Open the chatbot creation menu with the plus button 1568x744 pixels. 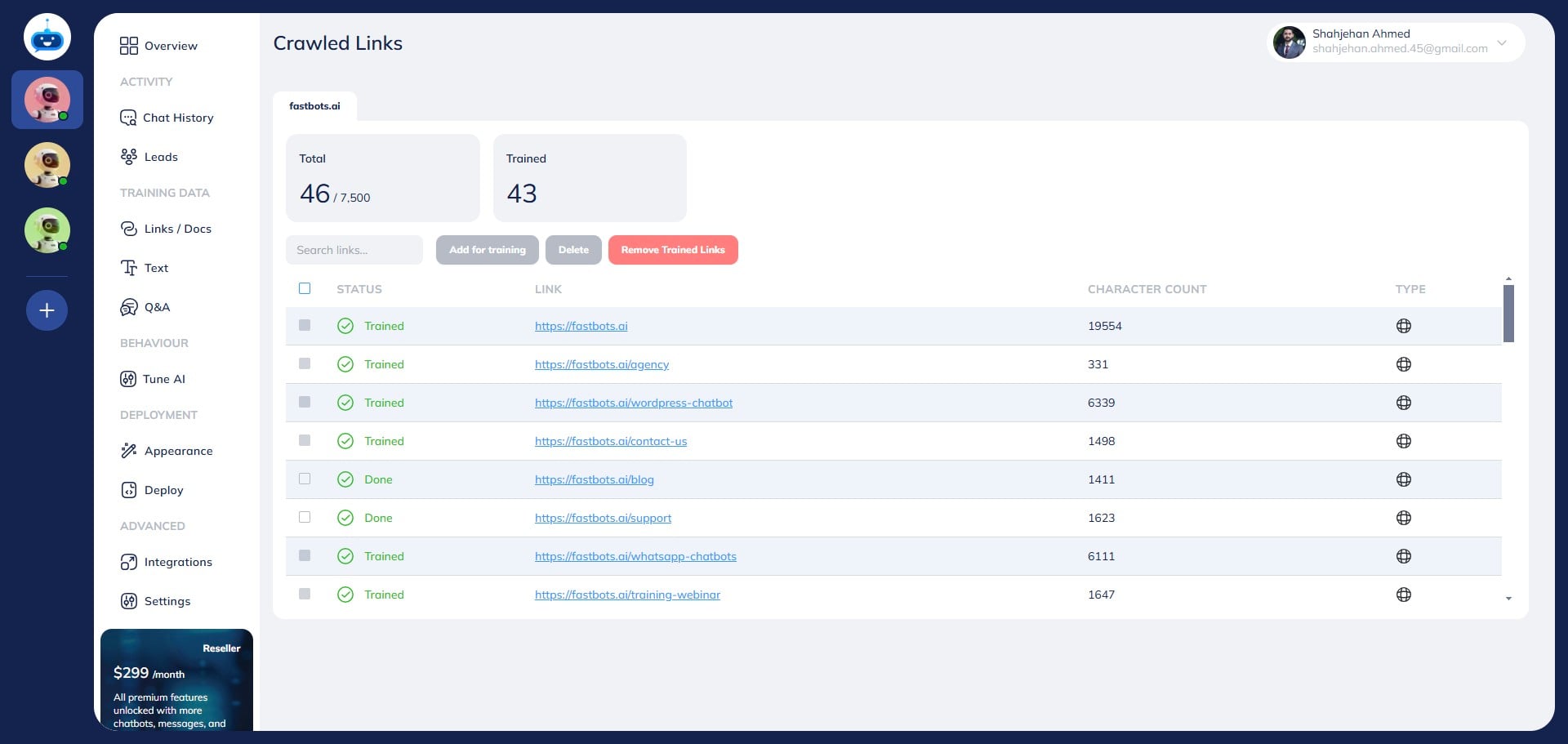(47, 310)
